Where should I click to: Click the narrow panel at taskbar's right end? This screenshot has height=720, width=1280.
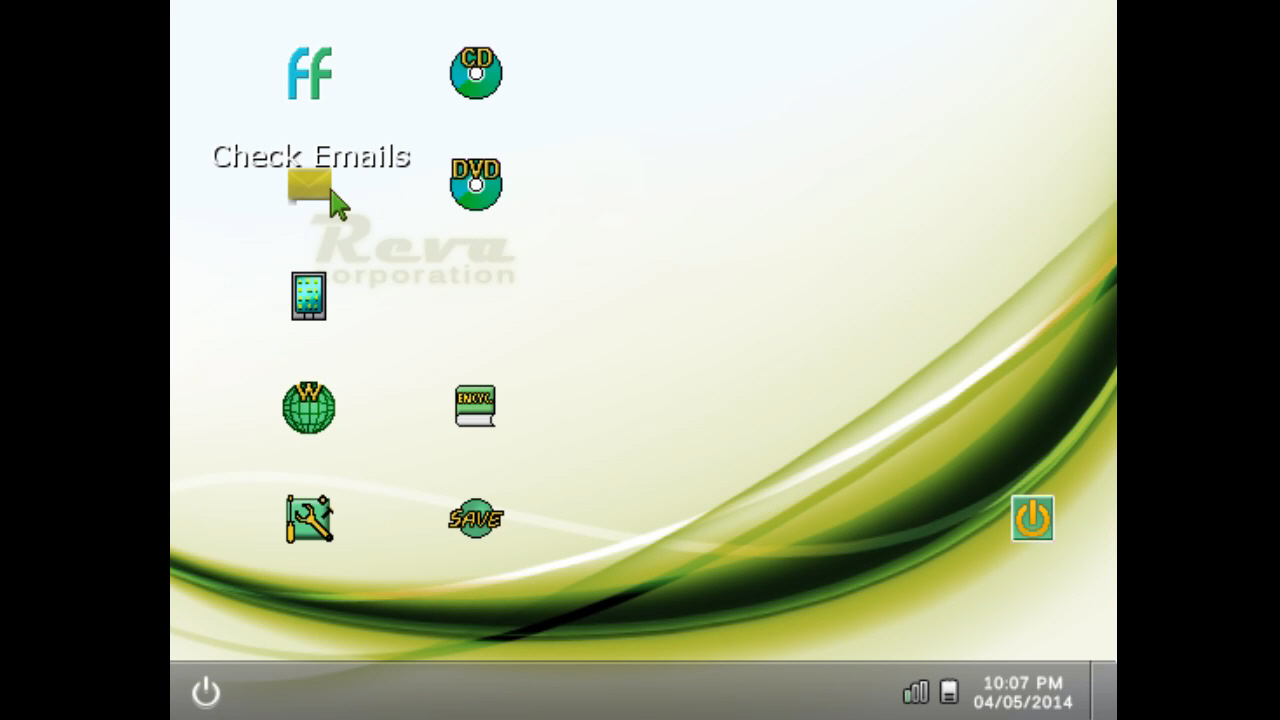click(x=1103, y=691)
